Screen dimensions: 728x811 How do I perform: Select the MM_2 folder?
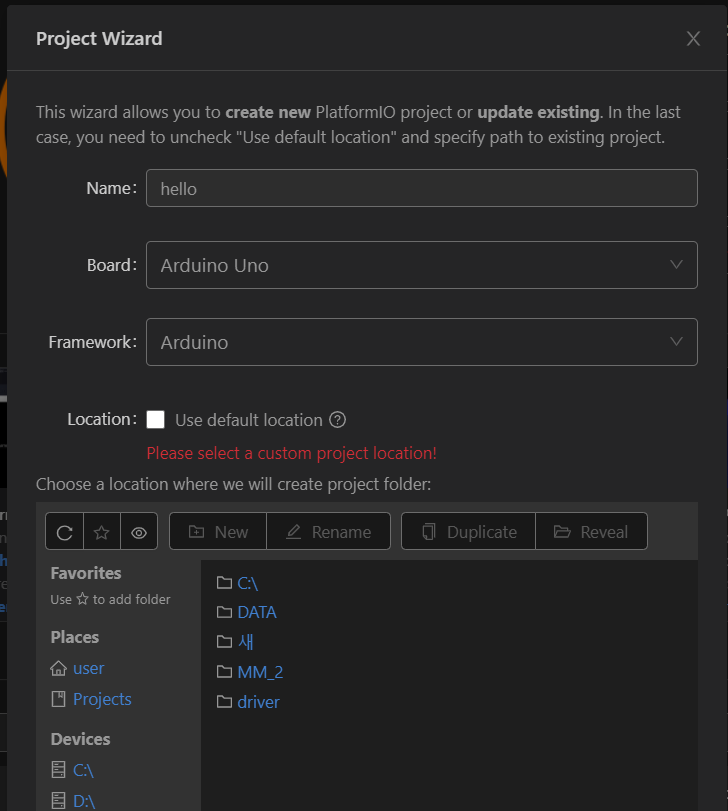pyautogui.click(x=260, y=672)
